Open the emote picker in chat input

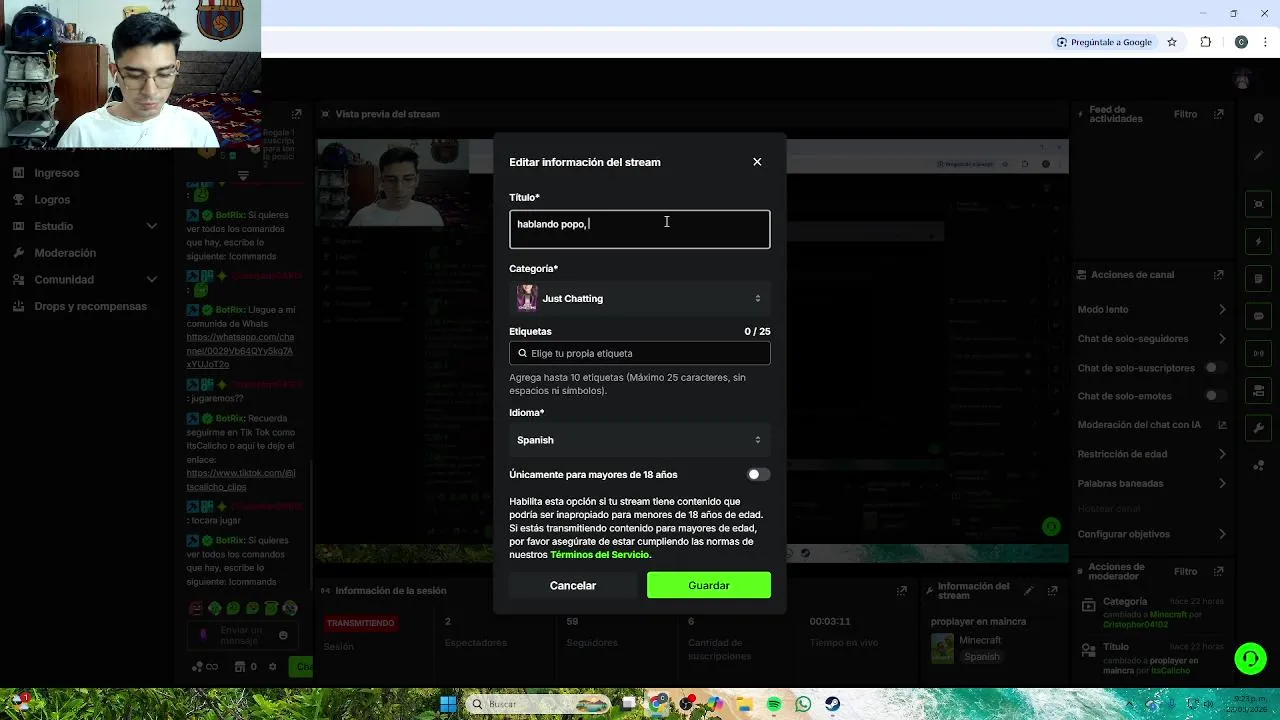(283, 635)
